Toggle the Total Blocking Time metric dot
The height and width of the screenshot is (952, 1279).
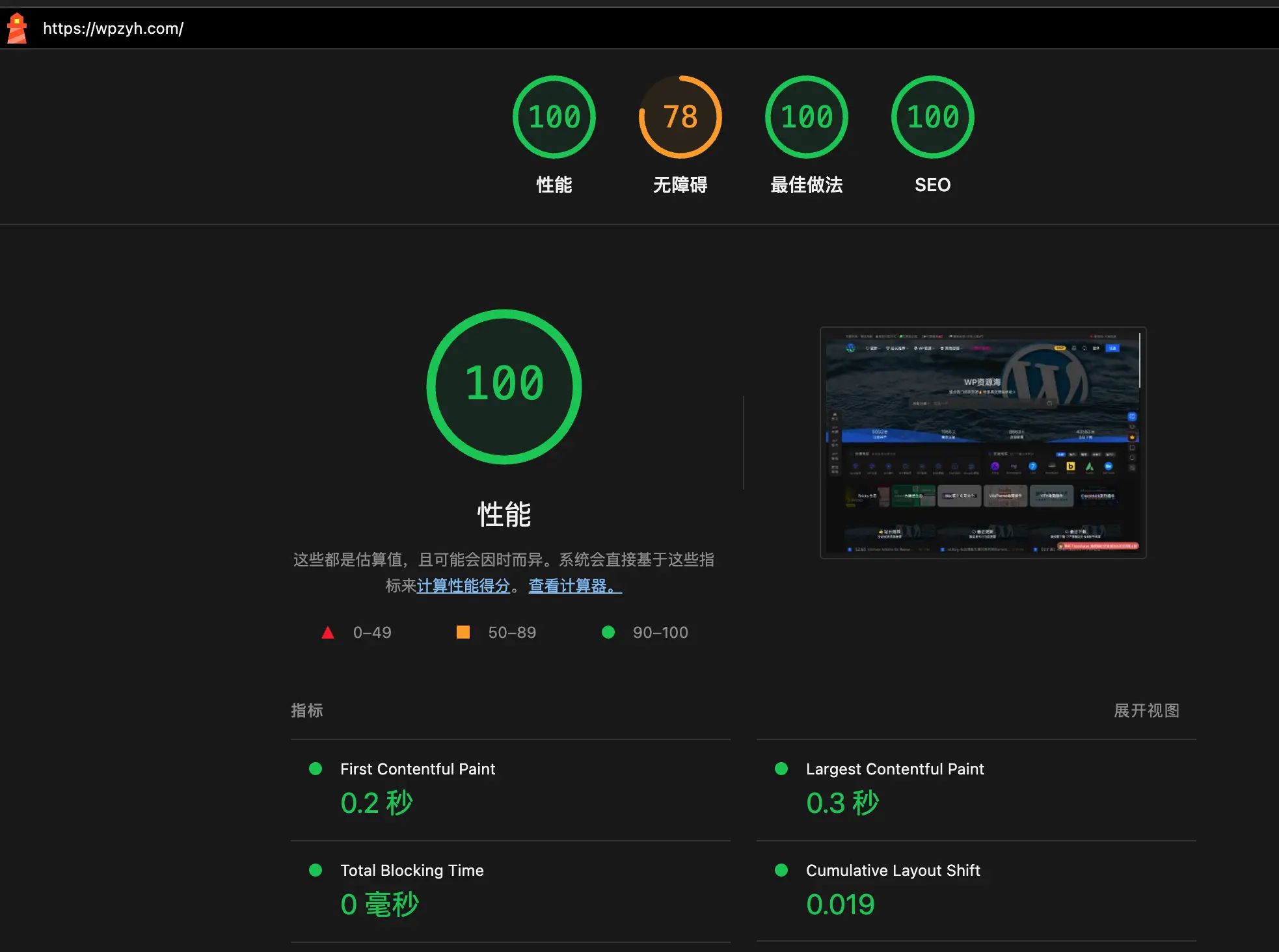(316, 870)
